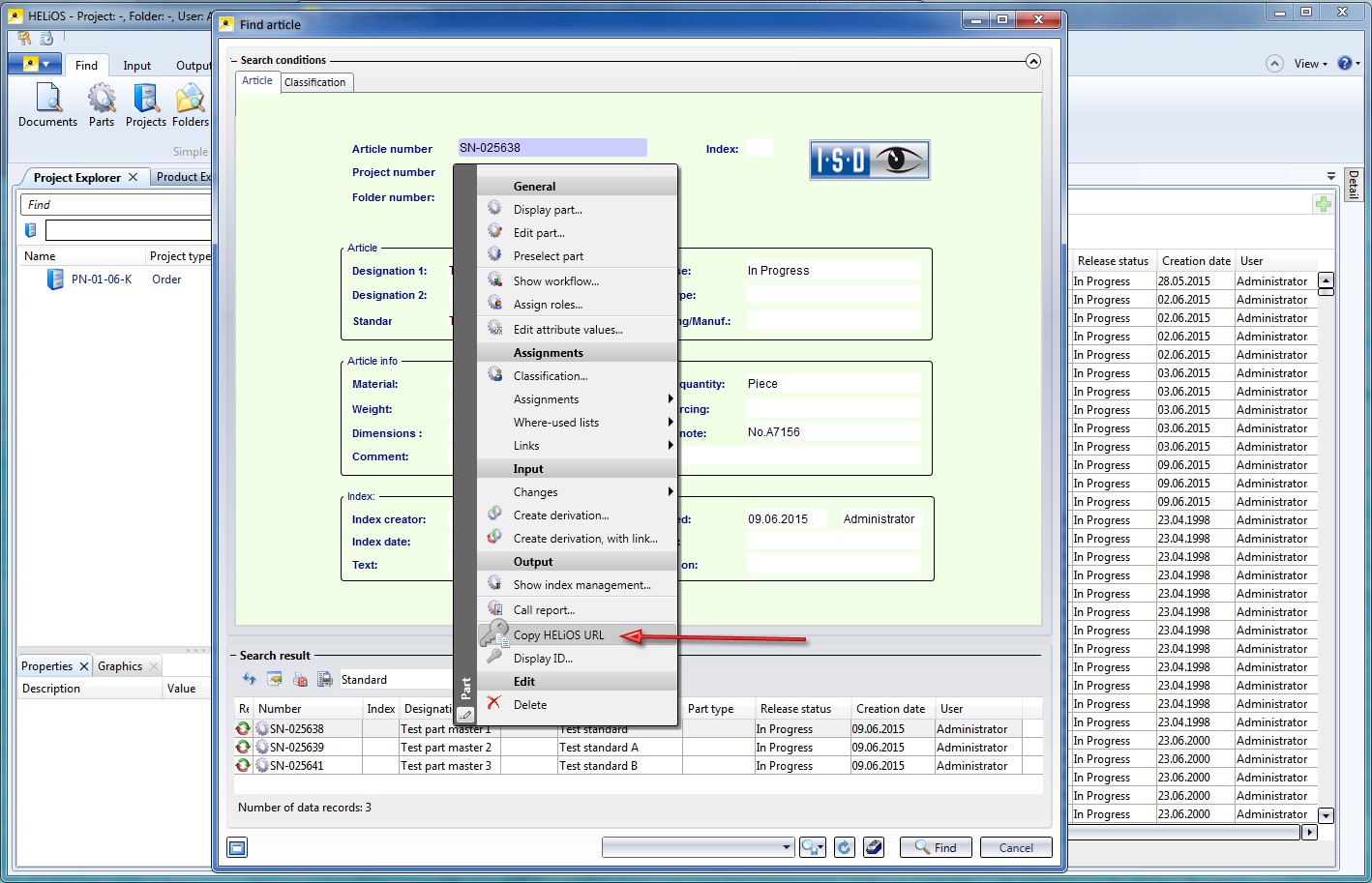Open the Projects search icon

tap(146, 100)
